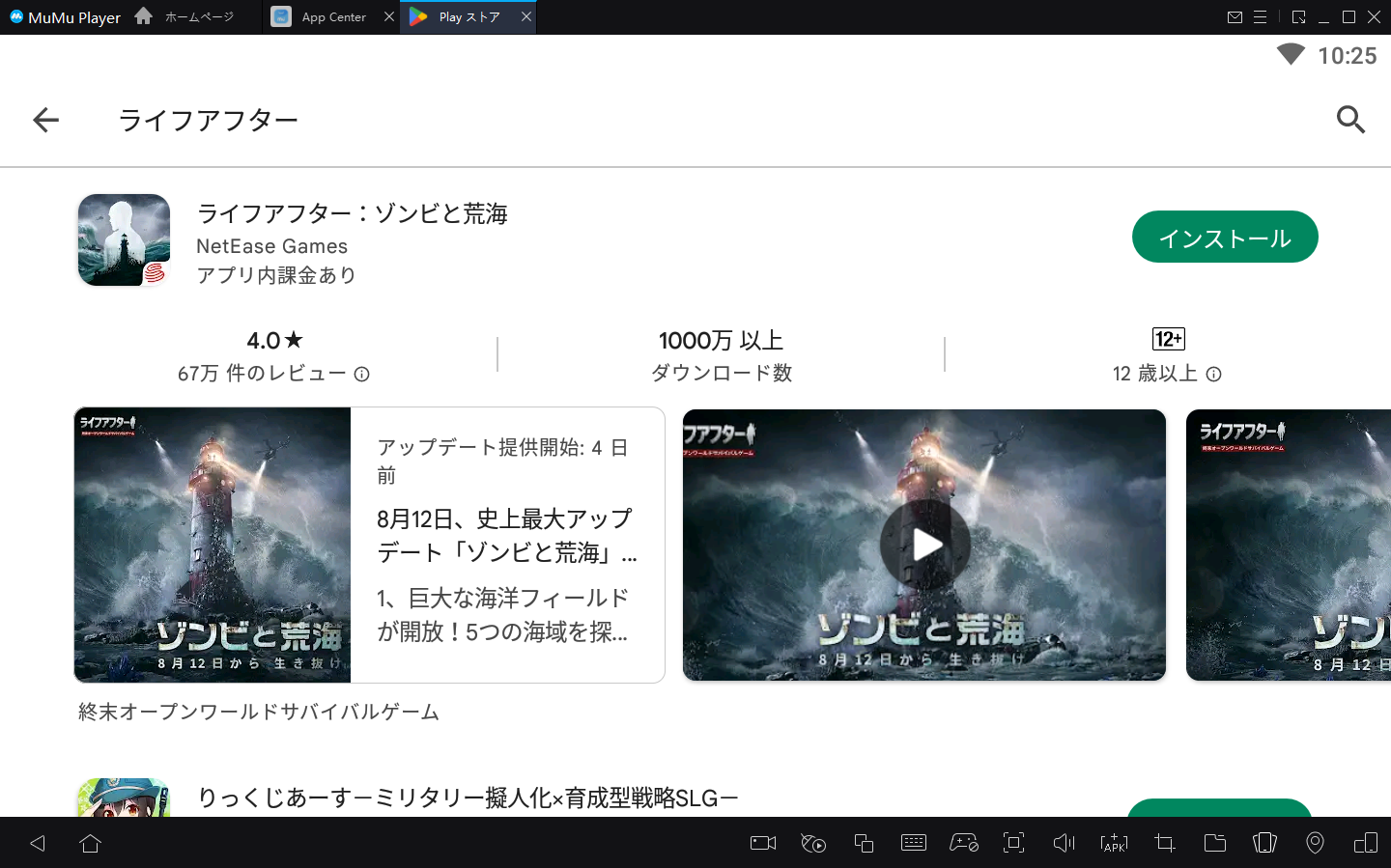Click the NetEase Games developer name
Screen dimensions: 1391x868
(271, 246)
